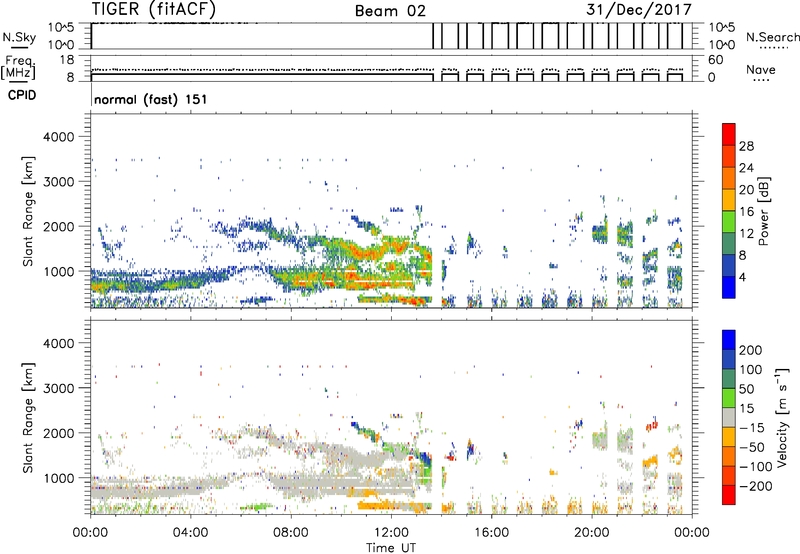Click the light green 12-16 dB power swatch
The height and width of the screenshot is (554, 800).
[x=729, y=221]
